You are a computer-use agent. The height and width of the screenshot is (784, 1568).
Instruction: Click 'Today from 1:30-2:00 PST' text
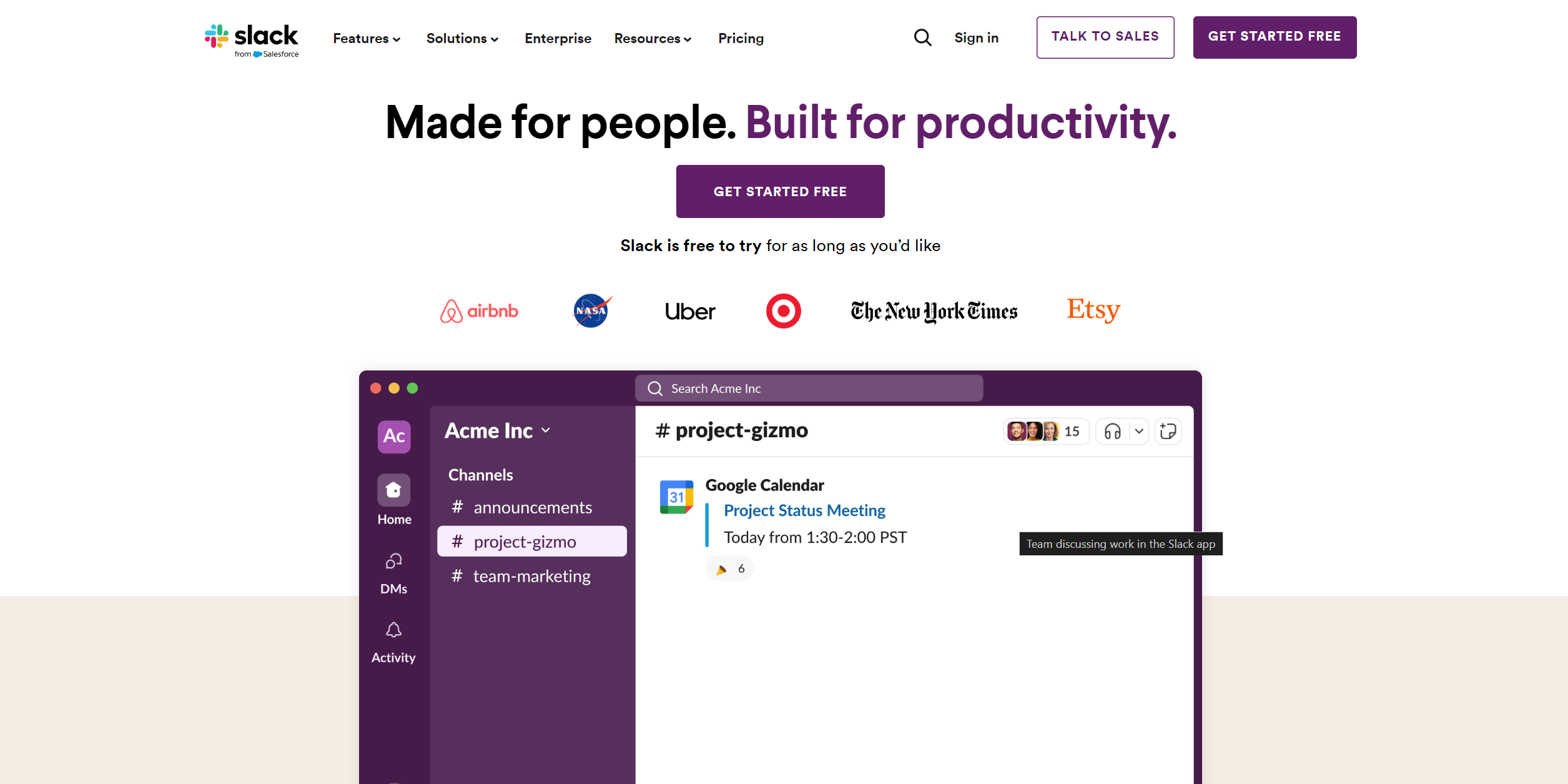(x=815, y=537)
